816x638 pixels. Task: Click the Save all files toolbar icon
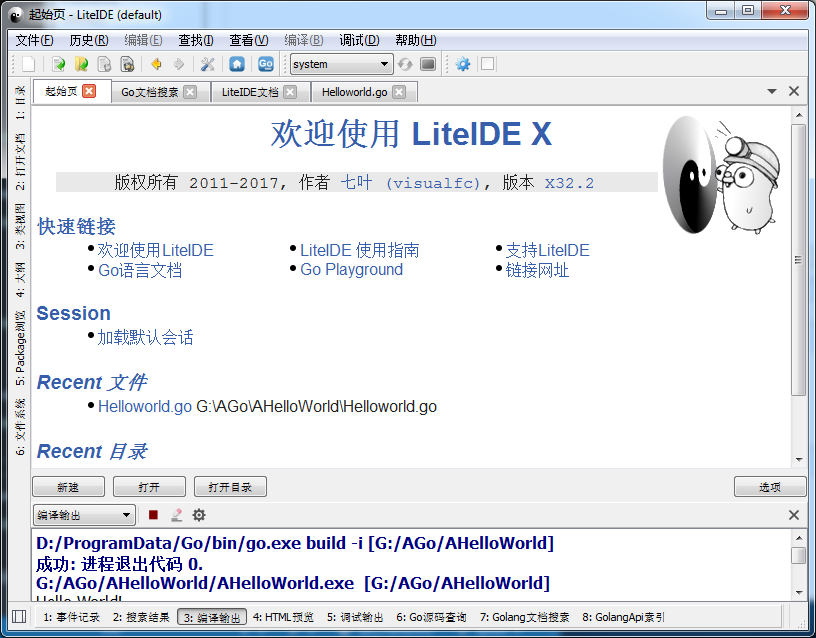pos(127,64)
